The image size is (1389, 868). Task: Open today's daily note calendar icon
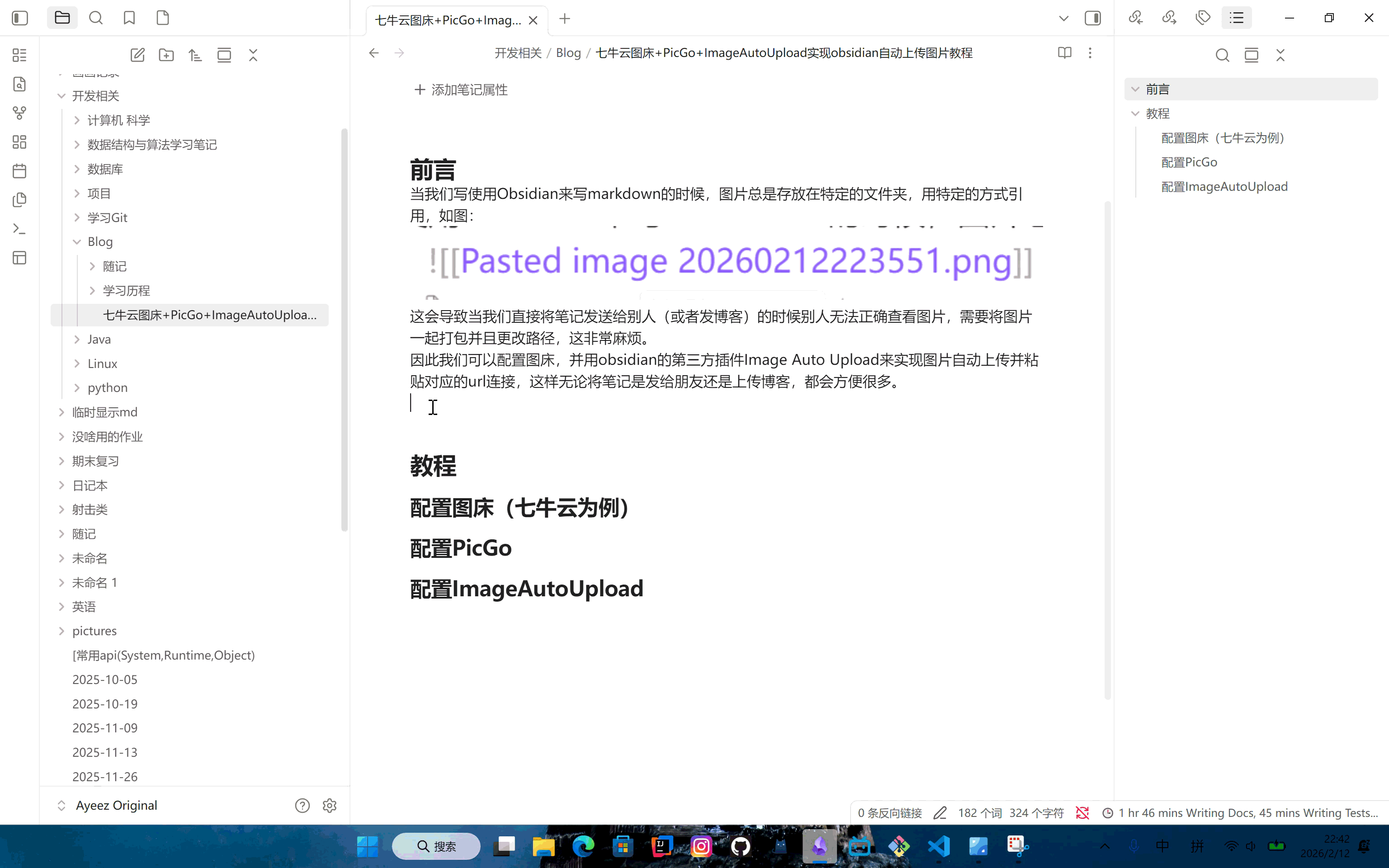coord(19,171)
